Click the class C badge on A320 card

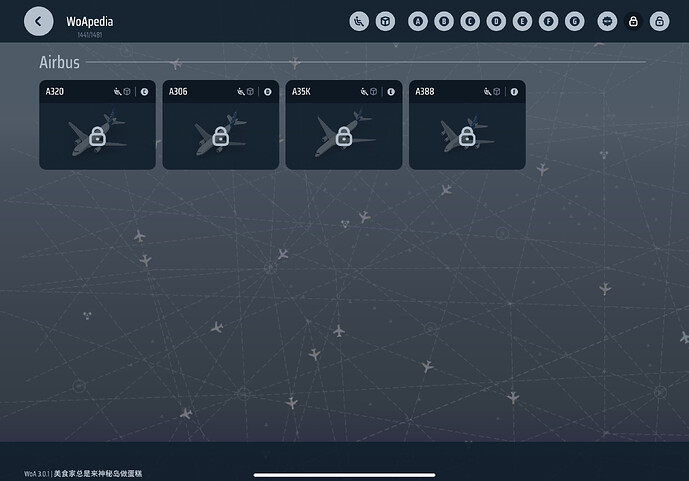pos(144,91)
